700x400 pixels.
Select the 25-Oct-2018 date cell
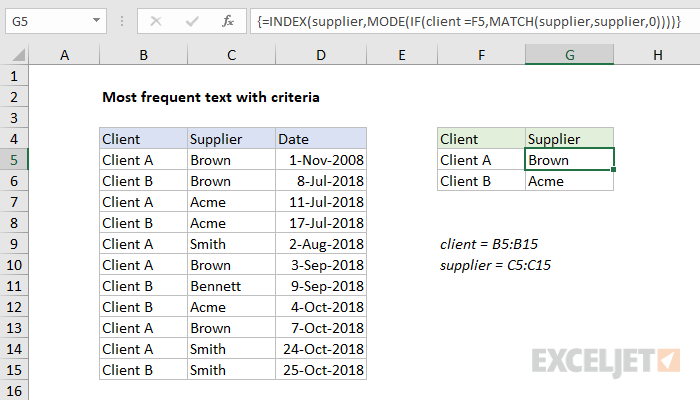click(x=321, y=370)
